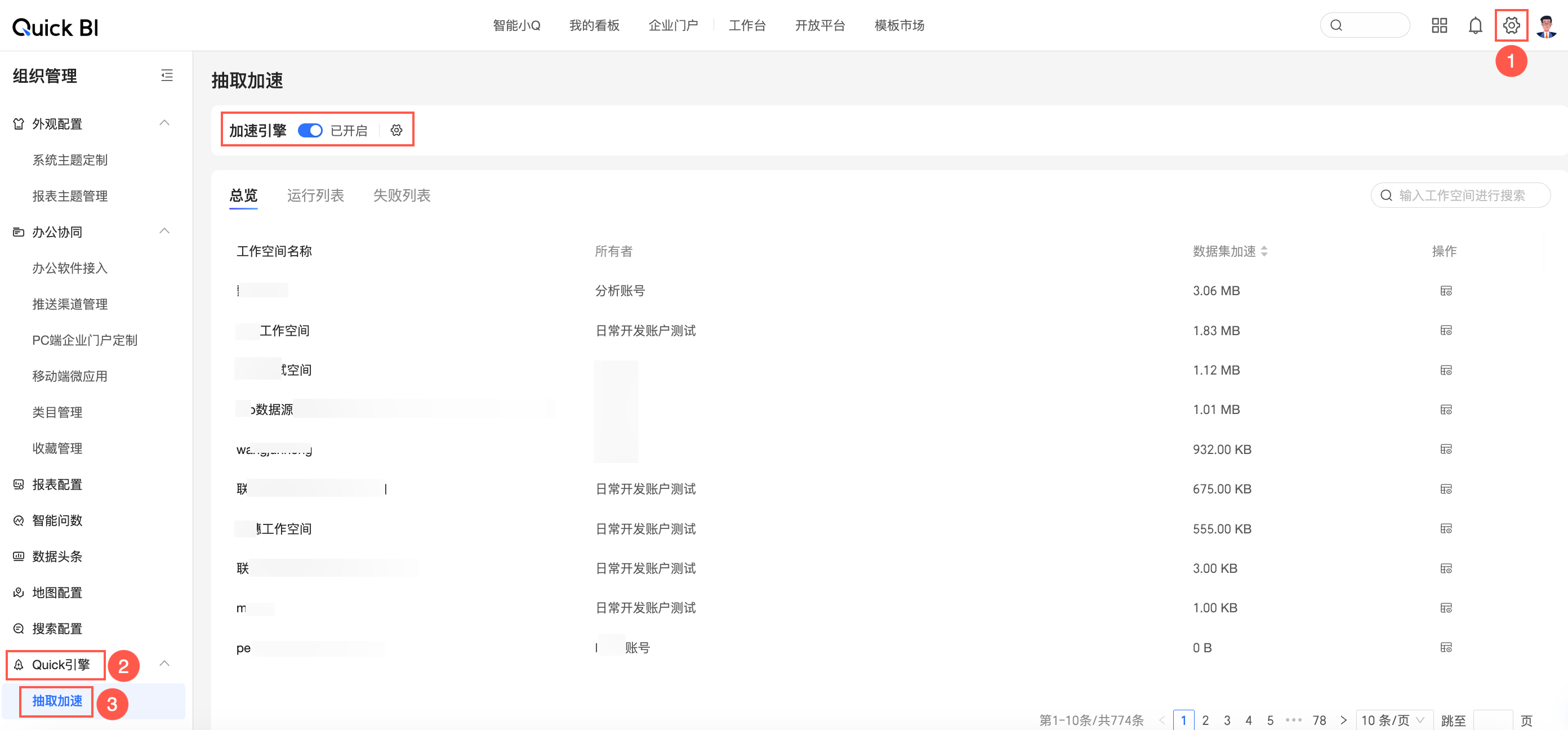1568x730 pixels.
Task: Open 推送渠道管理 in sidebar
Action: tap(70, 304)
